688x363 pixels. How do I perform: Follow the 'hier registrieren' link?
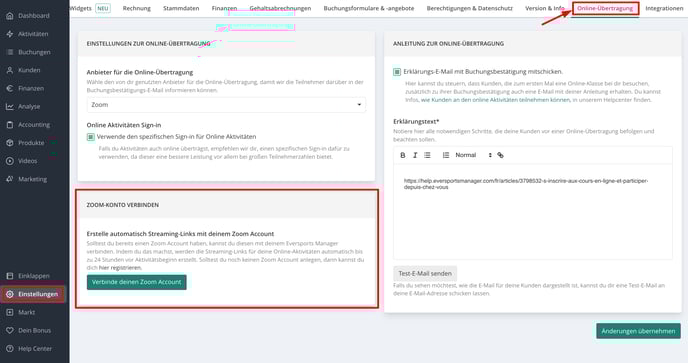pyautogui.click(x=120, y=268)
